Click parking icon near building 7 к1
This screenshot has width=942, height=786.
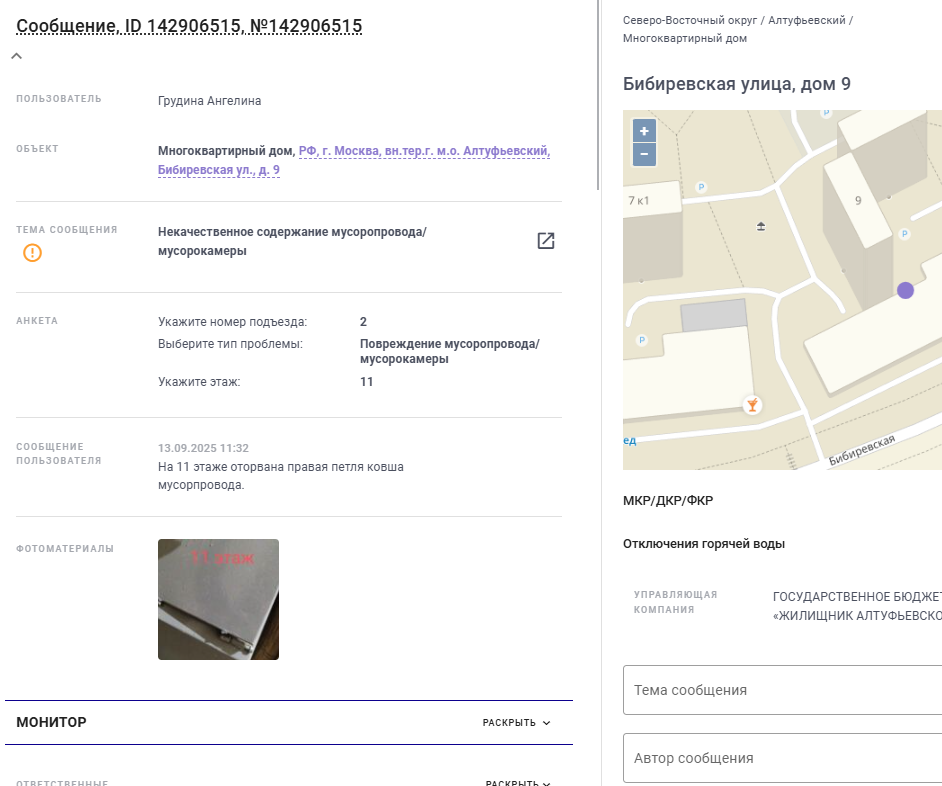(700, 187)
